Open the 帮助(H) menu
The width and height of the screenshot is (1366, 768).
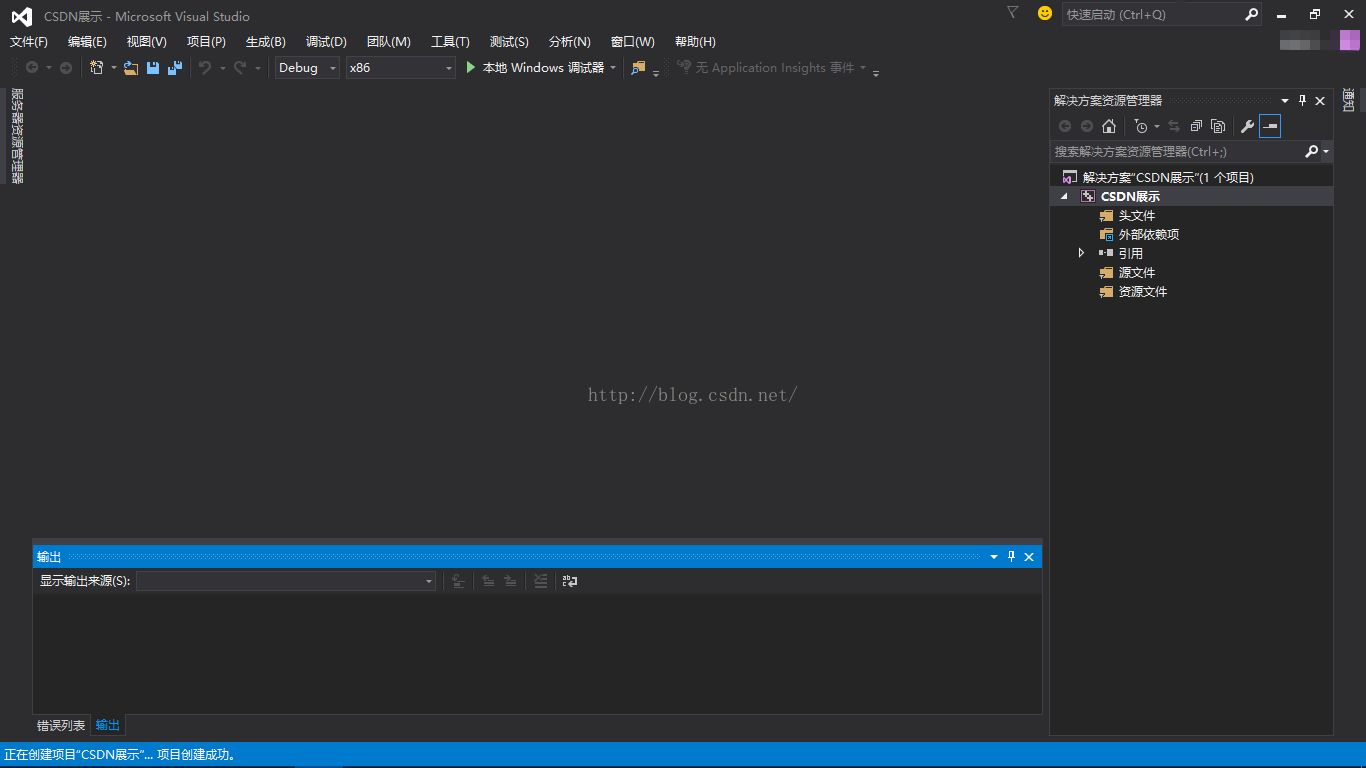tap(695, 42)
